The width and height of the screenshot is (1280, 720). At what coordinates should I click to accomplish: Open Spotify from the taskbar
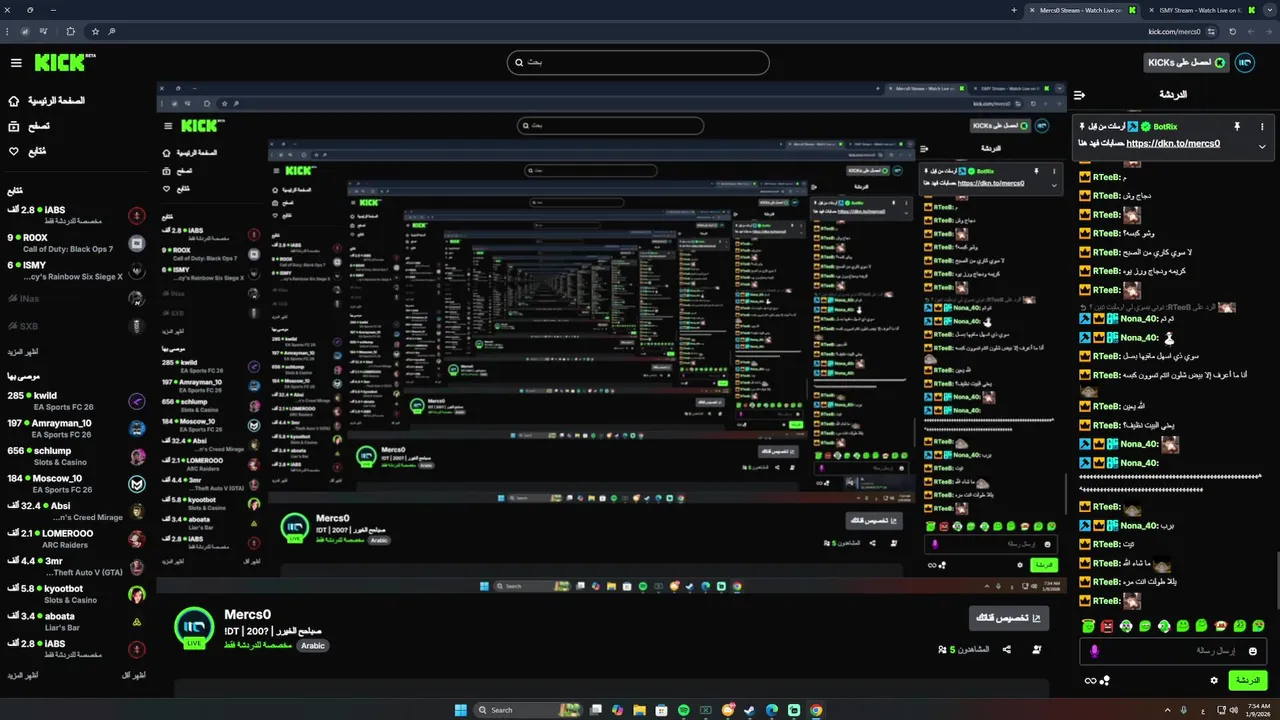tap(684, 710)
